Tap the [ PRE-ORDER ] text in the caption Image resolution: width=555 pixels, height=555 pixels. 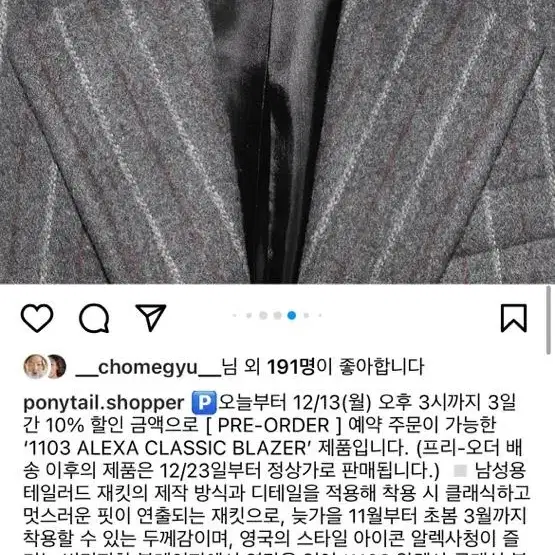coord(273,425)
